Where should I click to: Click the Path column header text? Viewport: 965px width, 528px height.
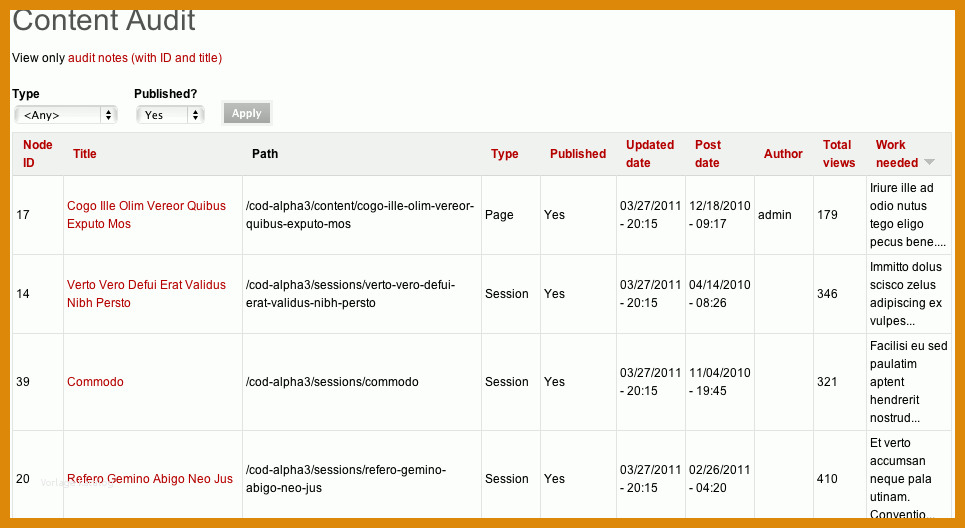265,154
